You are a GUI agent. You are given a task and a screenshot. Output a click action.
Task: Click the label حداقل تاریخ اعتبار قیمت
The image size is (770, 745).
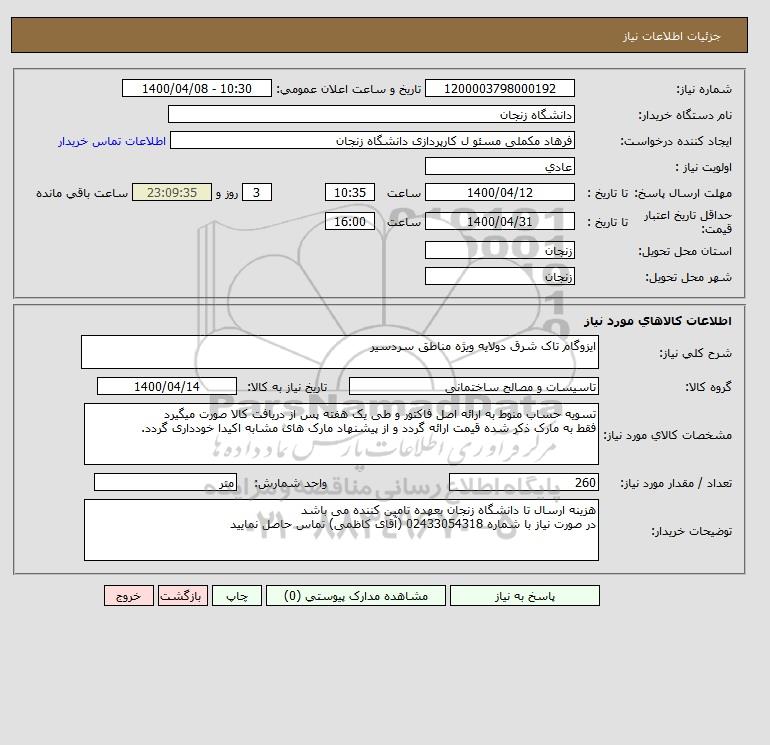point(688,222)
